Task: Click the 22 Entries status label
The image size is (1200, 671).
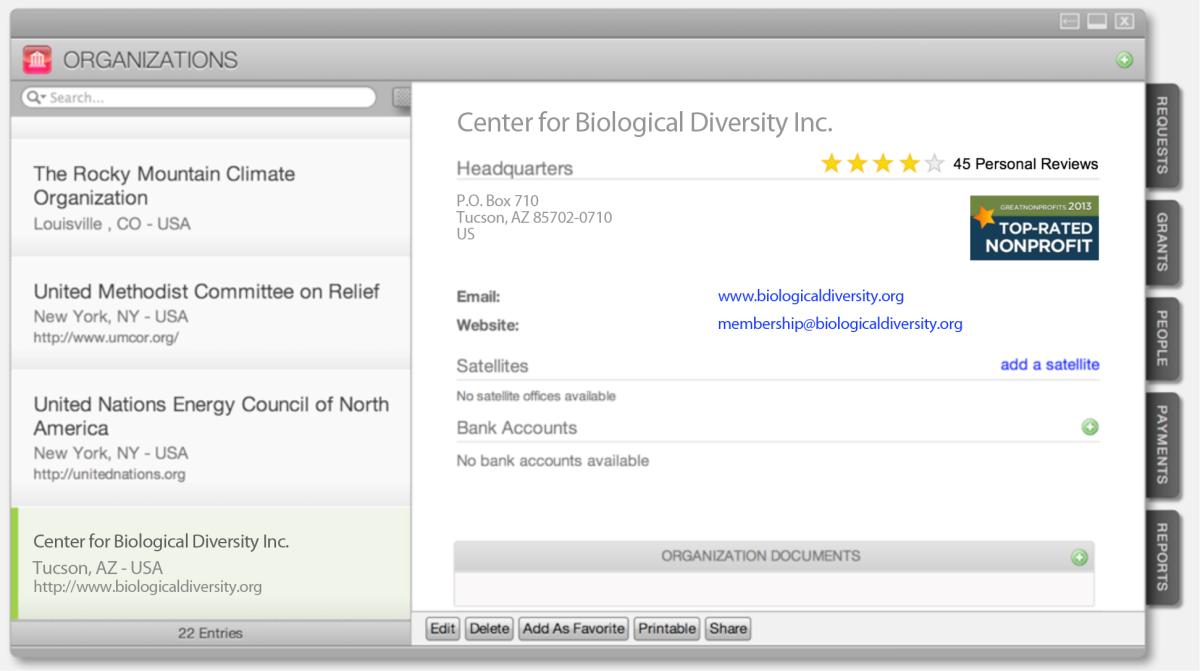Action: click(x=210, y=633)
